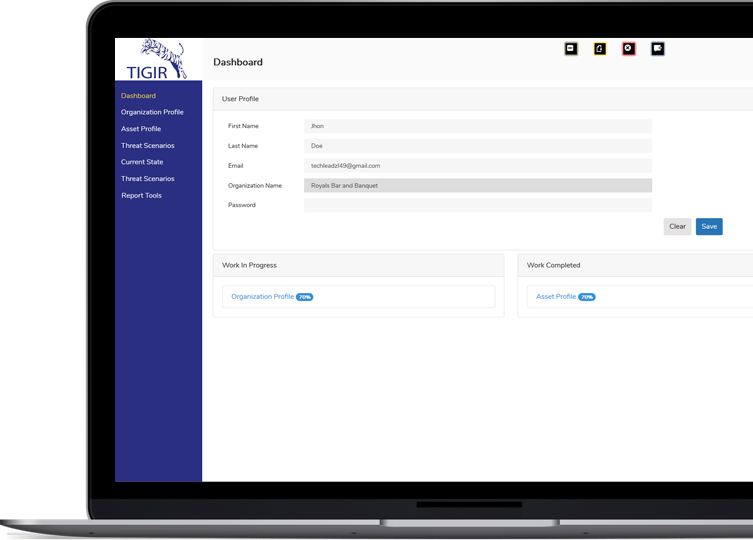Click the blue Save button
Viewport: 753px width, 540px height.
coord(709,227)
